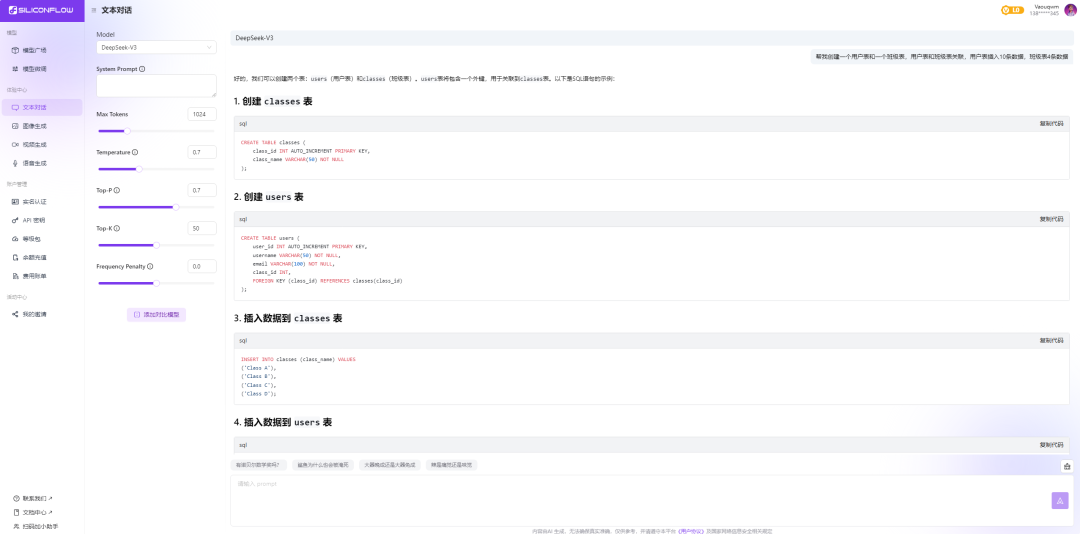This screenshot has width=1080, height=534.
Task: Adjust the Top-P slider handle
Action: (176, 207)
